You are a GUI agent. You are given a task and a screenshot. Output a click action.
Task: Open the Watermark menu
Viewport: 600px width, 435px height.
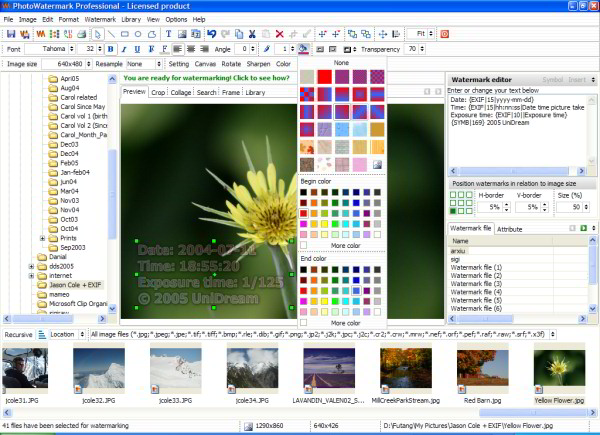(100, 19)
